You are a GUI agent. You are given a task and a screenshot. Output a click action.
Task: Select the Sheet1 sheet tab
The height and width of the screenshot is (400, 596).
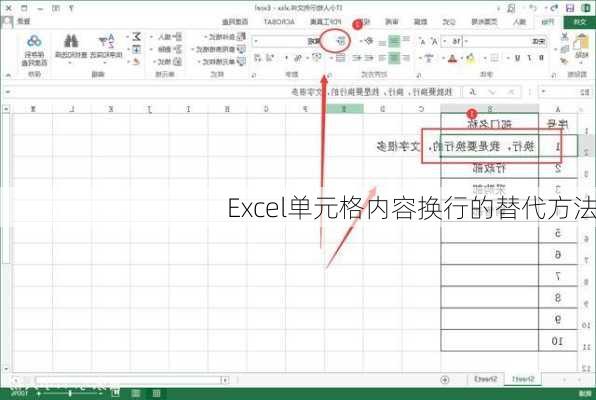(x=523, y=379)
